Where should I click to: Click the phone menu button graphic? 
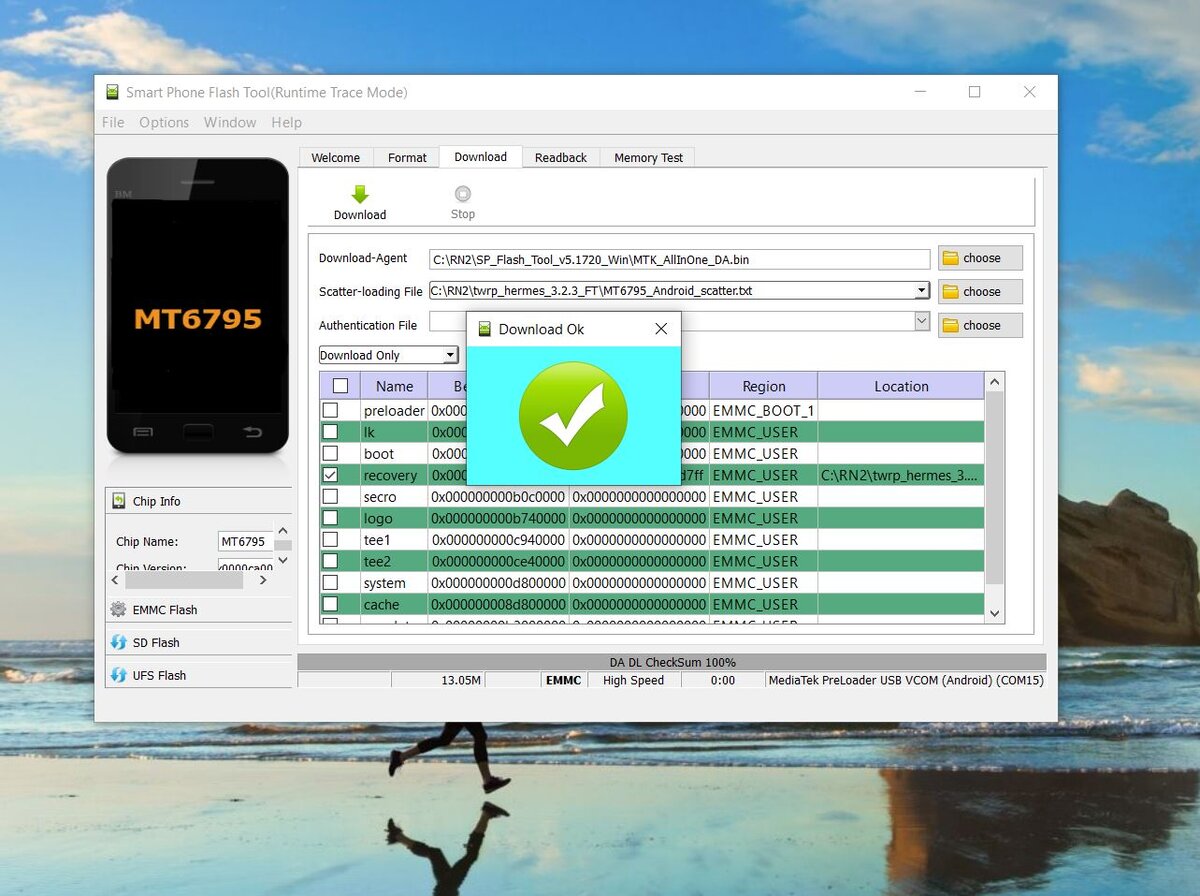point(143,432)
